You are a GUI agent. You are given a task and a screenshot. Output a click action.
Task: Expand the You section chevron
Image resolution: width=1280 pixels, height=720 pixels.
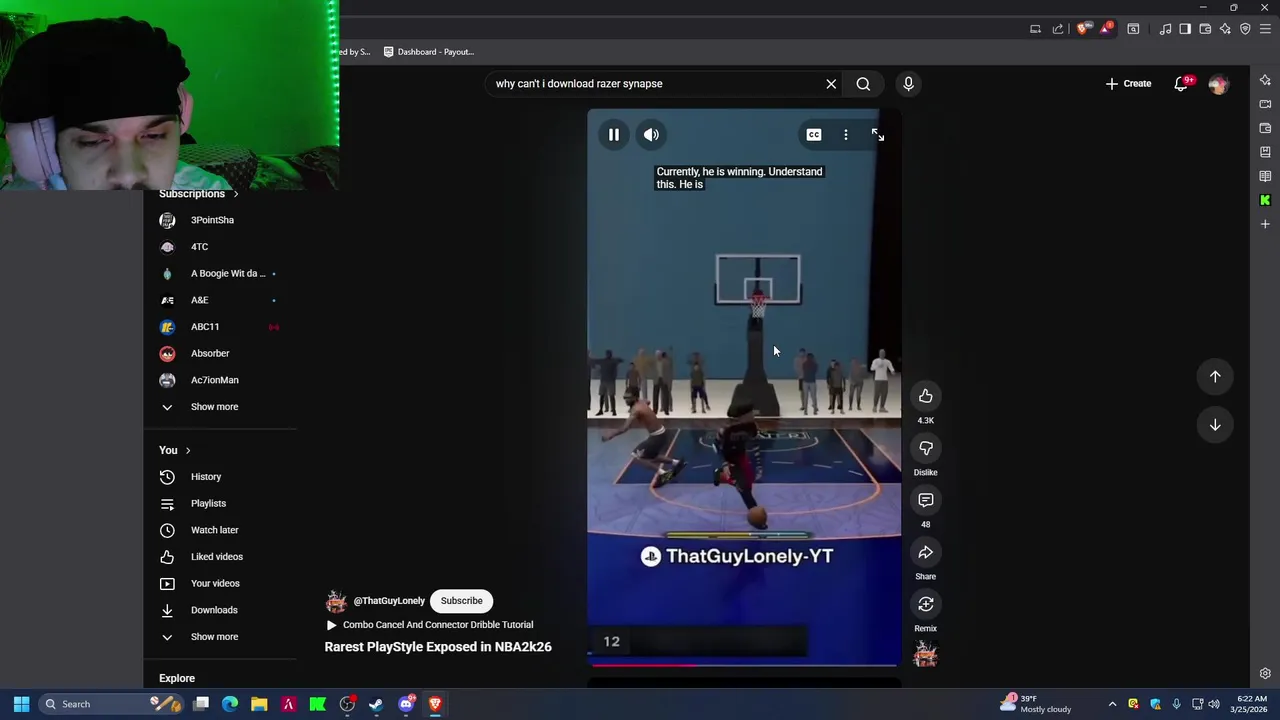(187, 451)
